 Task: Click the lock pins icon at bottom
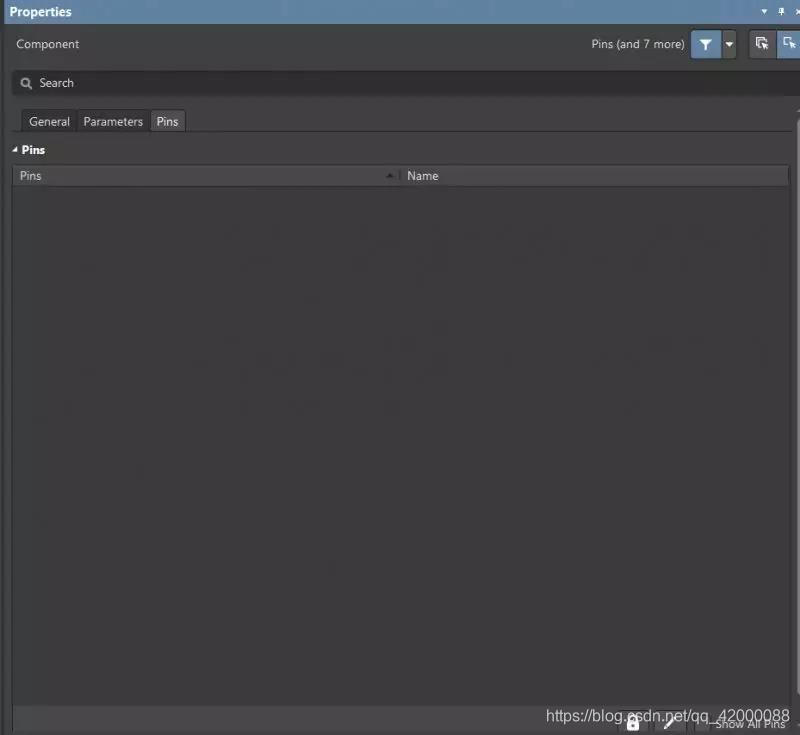pos(632,723)
